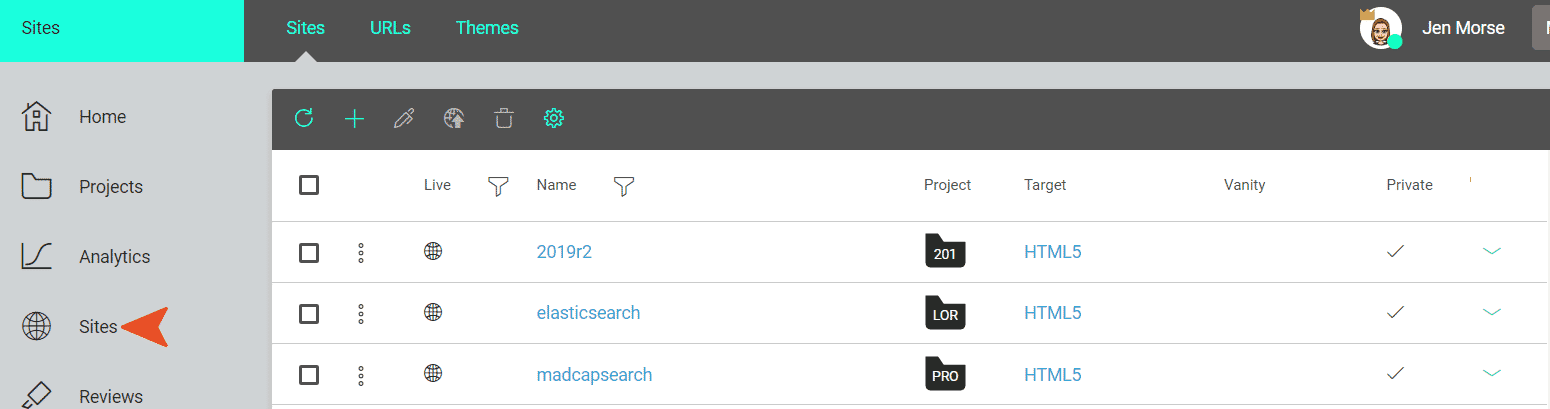
Task: Switch to the Themes tab
Action: tap(487, 28)
